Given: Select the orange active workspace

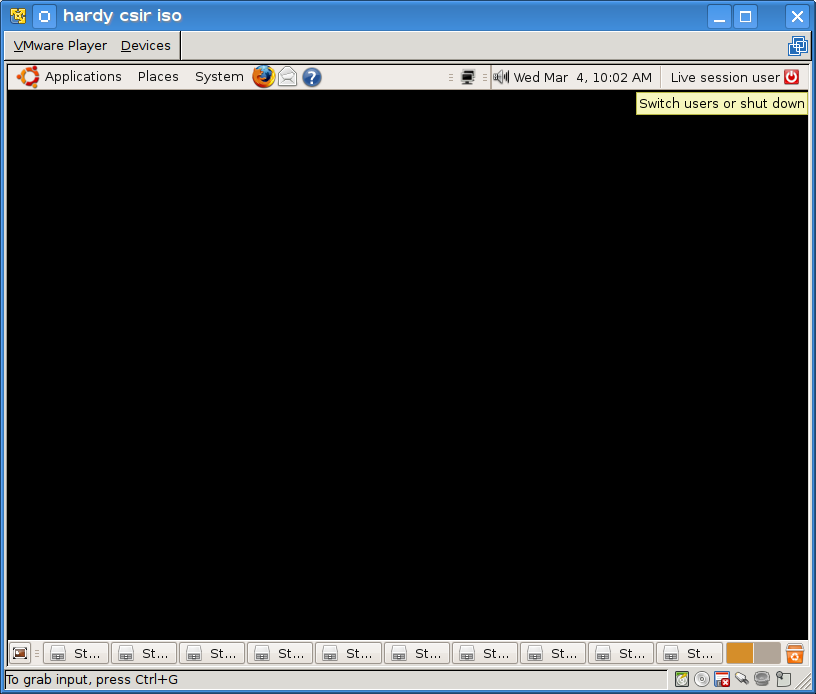Looking at the screenshot, I should (x=740, y=654).
